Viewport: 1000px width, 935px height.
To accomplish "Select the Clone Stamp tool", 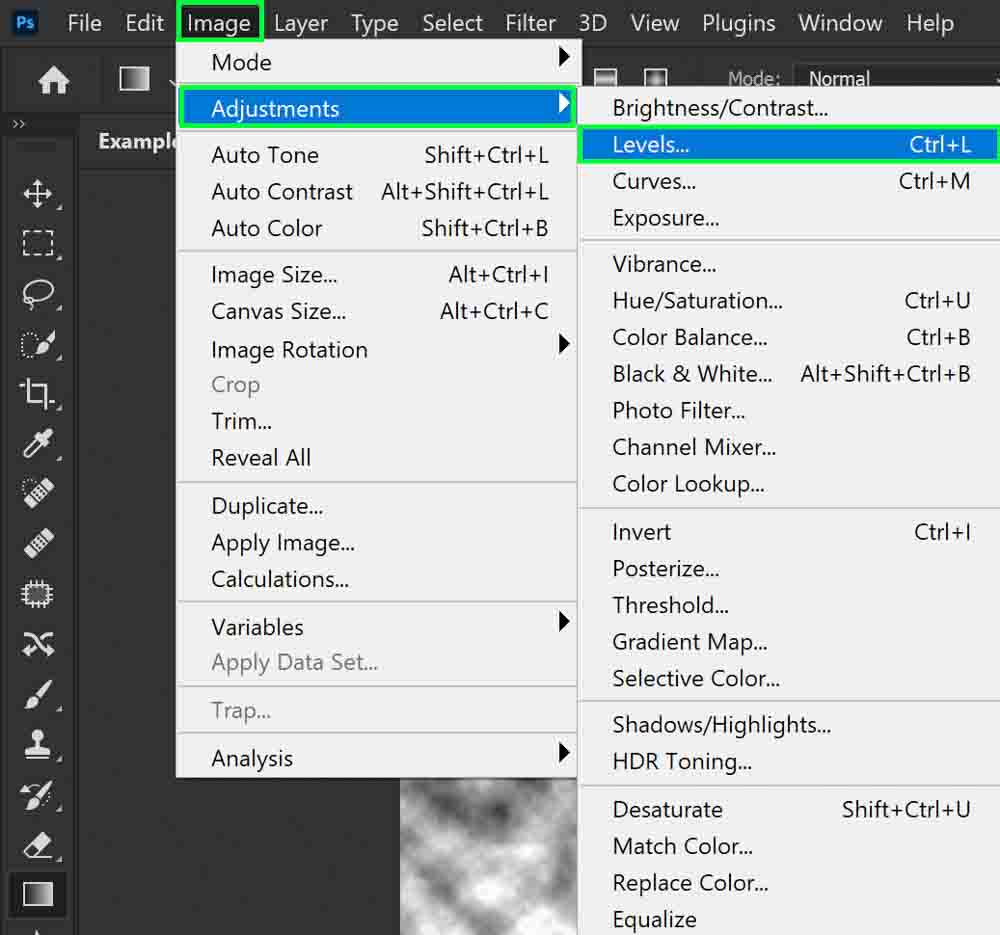I will click(38, 744).
